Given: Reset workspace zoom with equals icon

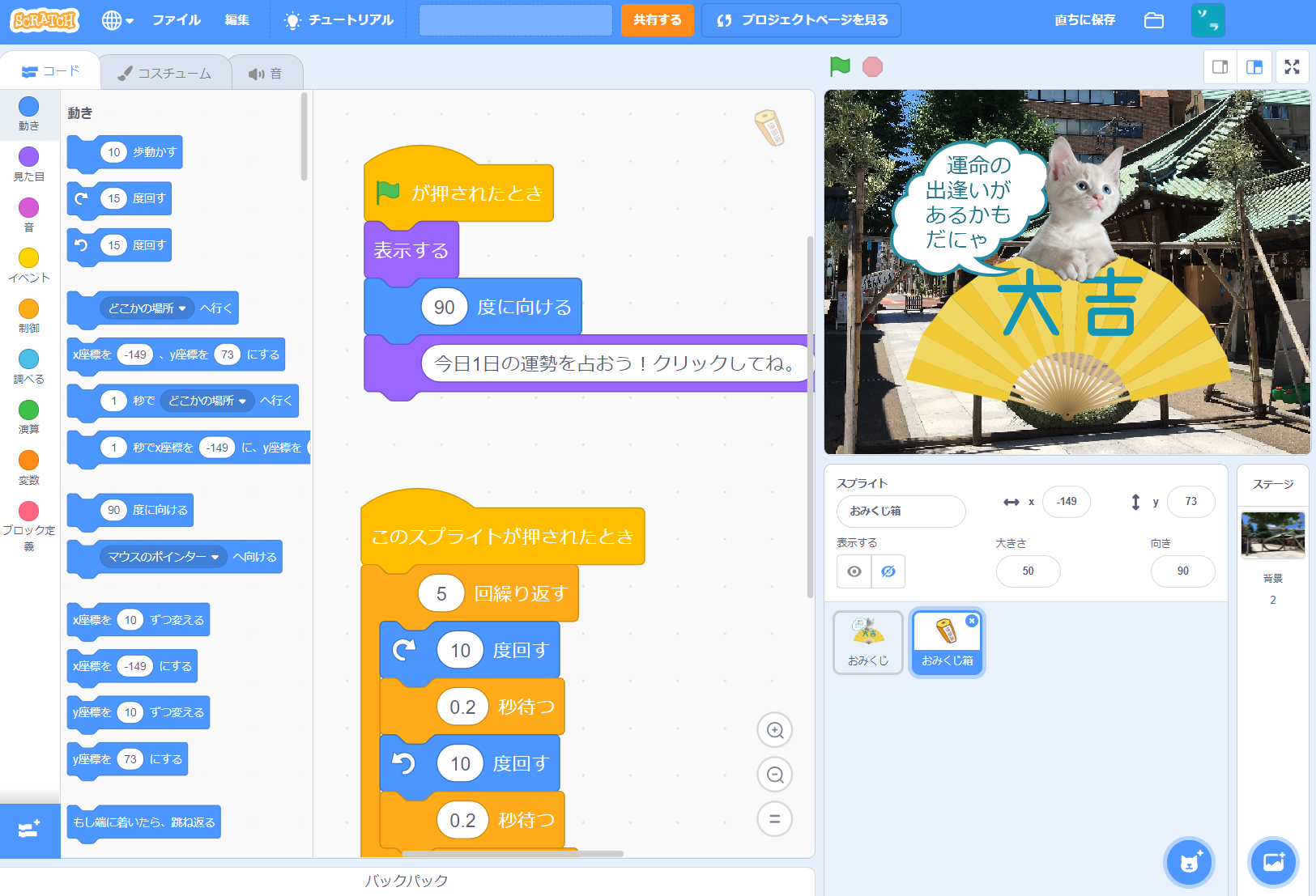Looking at the screenshot, I should click(x=774, y=818).
